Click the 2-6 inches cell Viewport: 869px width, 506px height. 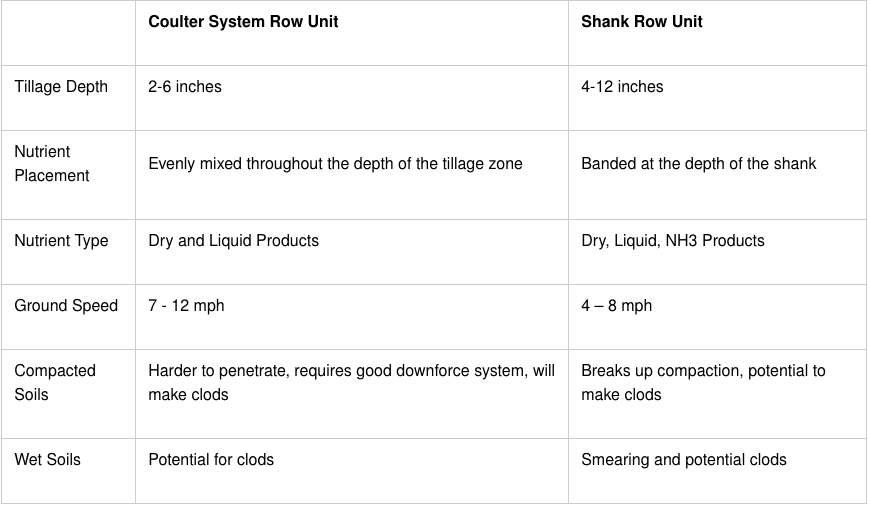[185, 86]
